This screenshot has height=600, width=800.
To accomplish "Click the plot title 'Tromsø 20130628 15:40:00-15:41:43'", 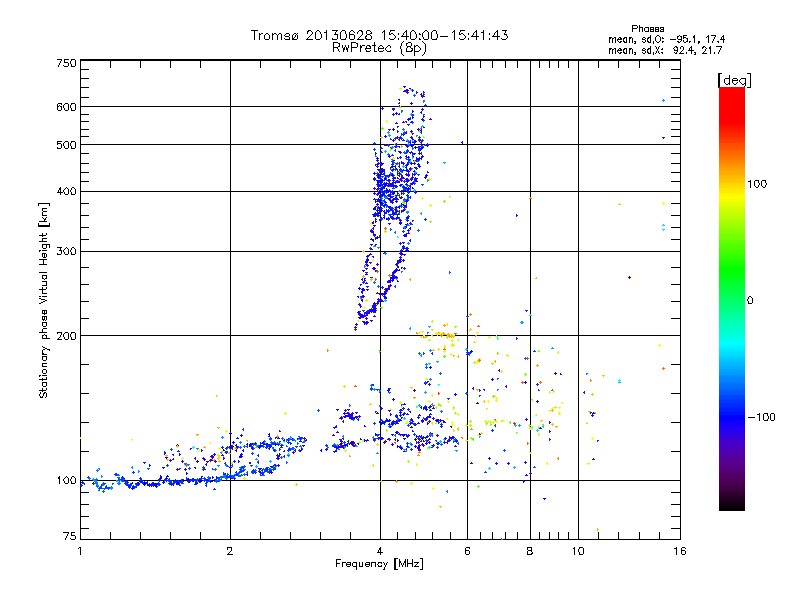I will [x=379, y=35].
